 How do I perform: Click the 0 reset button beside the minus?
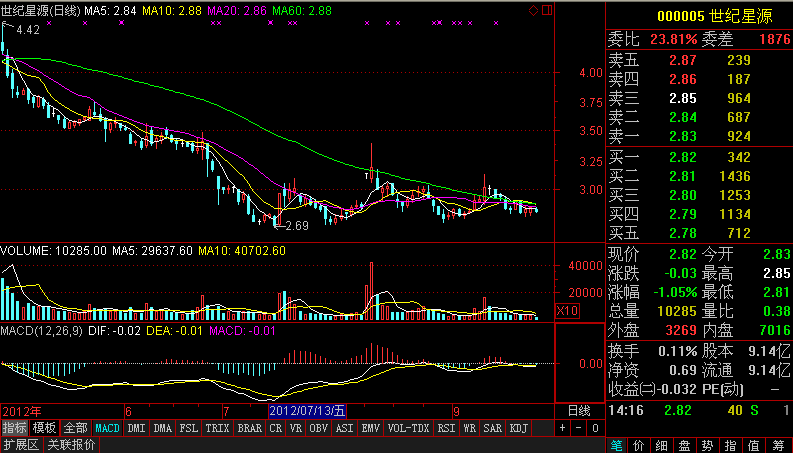[x=593, y=428]
